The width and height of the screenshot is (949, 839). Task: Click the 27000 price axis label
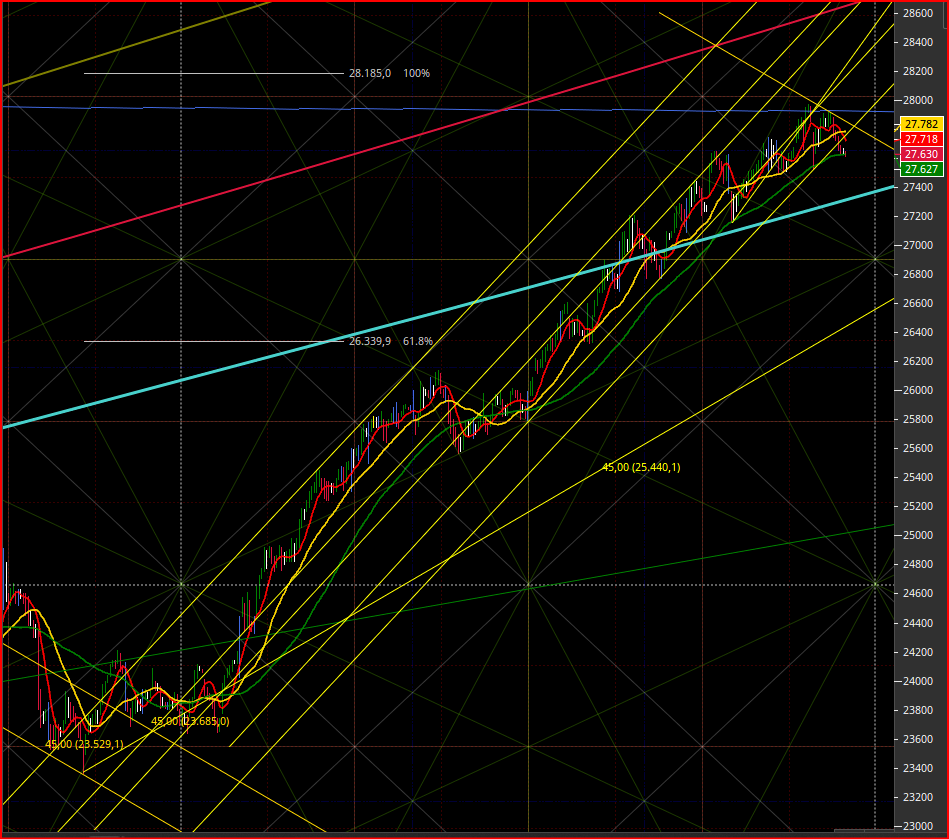pos(918,245)
